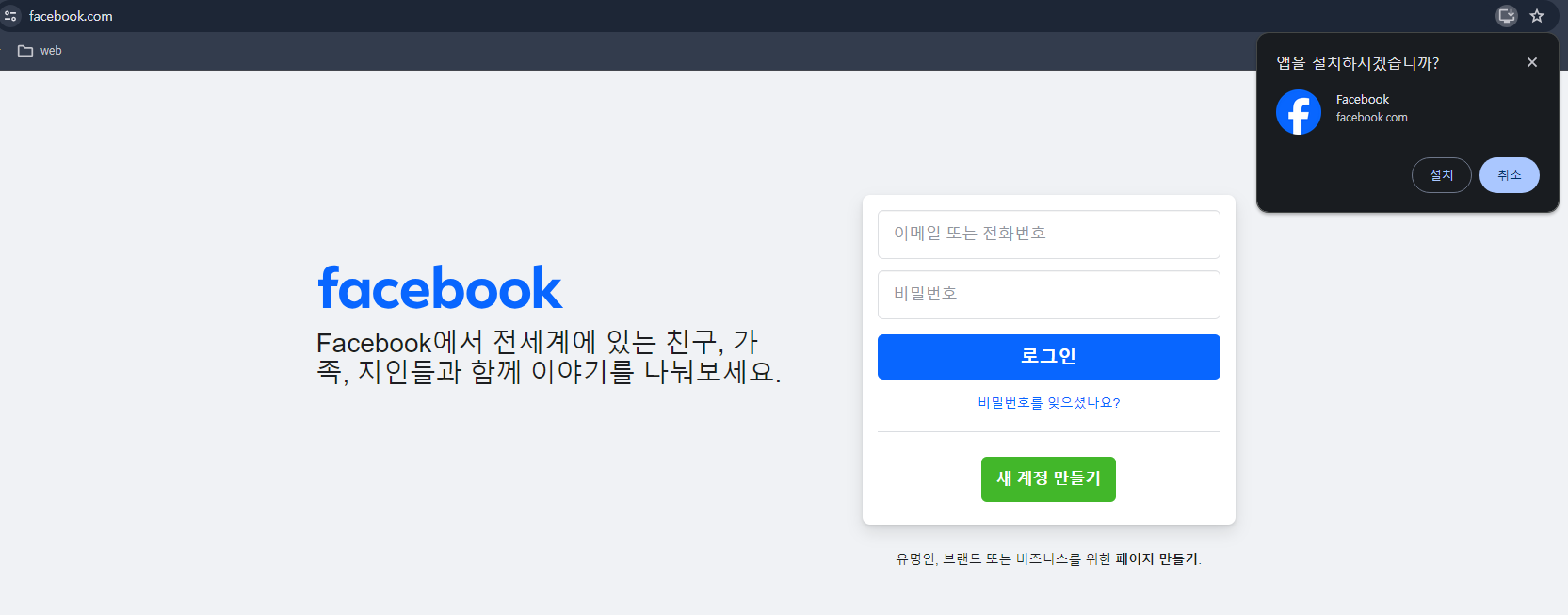Click the site information icon in address bar
The width and height of the screenshot is (1568, 615).
pos(10,16)
